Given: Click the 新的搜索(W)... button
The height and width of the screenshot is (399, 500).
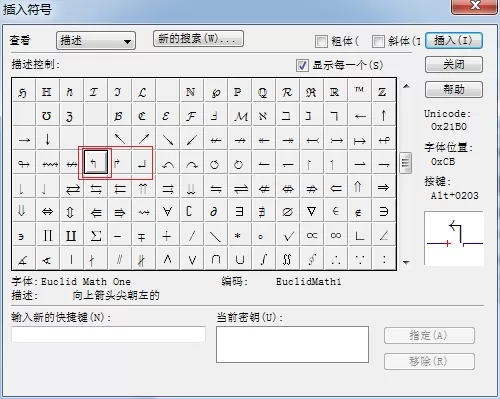Looking at the screenshot, I should pos(198,39).
